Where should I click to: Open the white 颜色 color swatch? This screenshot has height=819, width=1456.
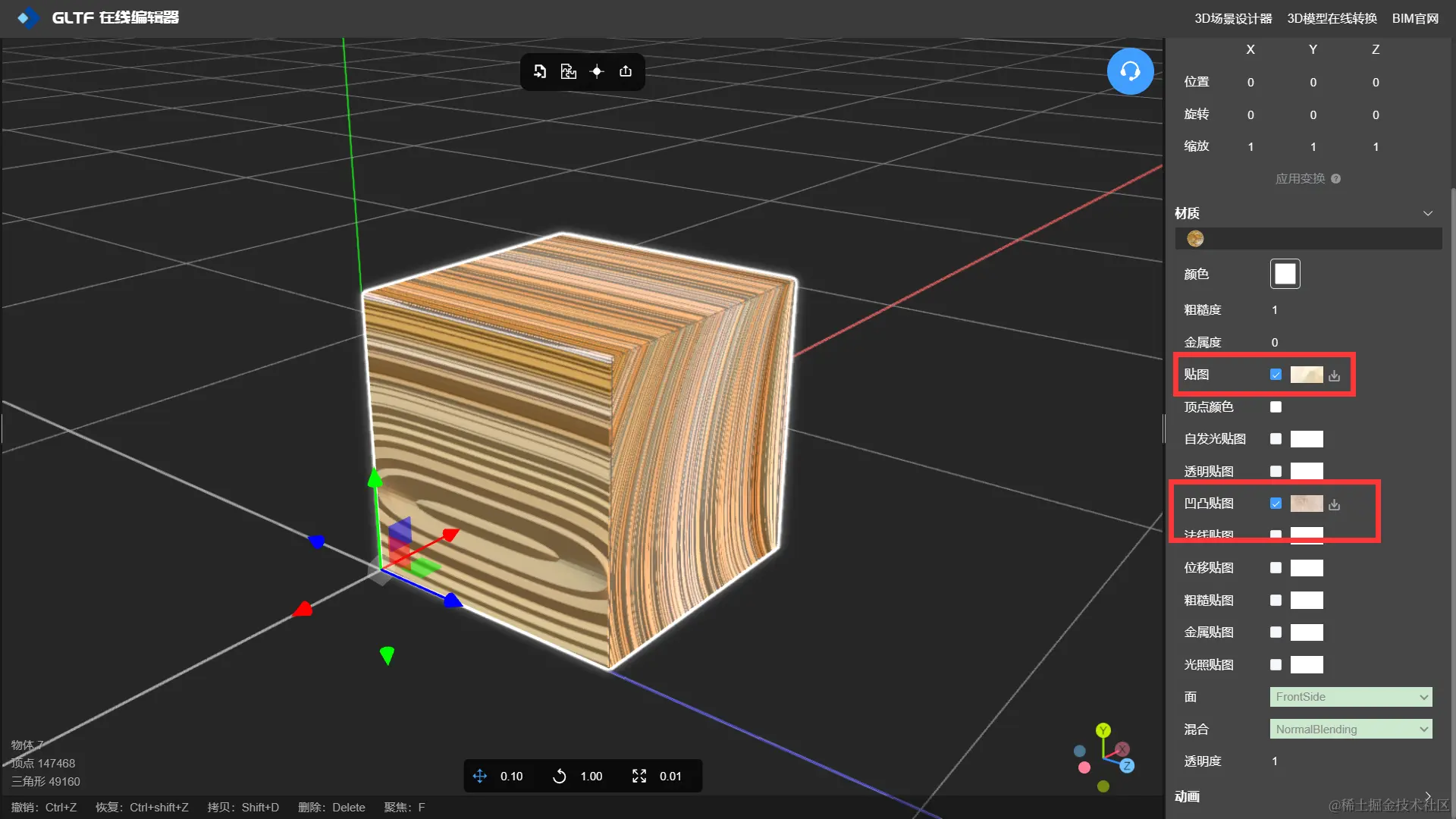[x=1285, y=274]
